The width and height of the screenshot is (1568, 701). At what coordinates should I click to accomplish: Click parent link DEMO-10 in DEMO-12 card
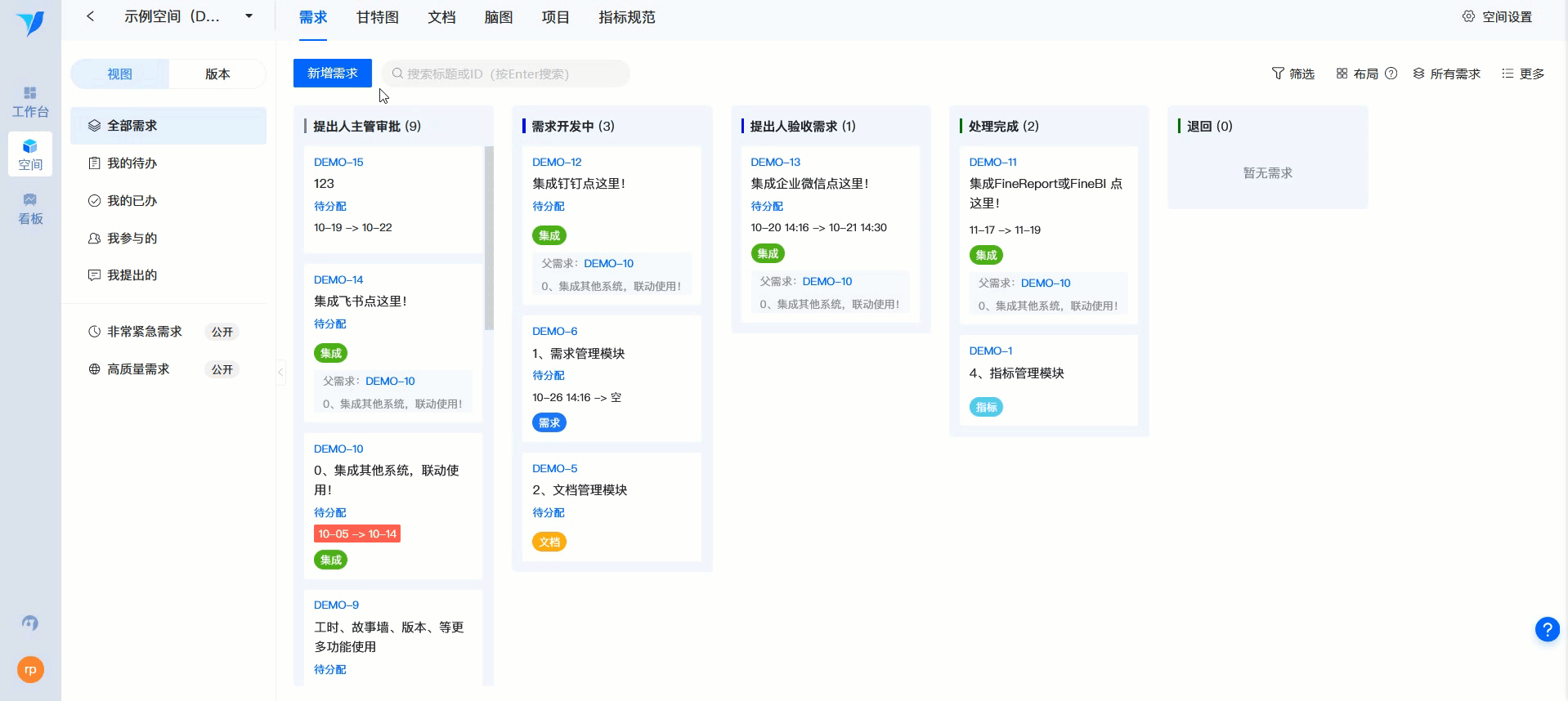click(608, 263)
